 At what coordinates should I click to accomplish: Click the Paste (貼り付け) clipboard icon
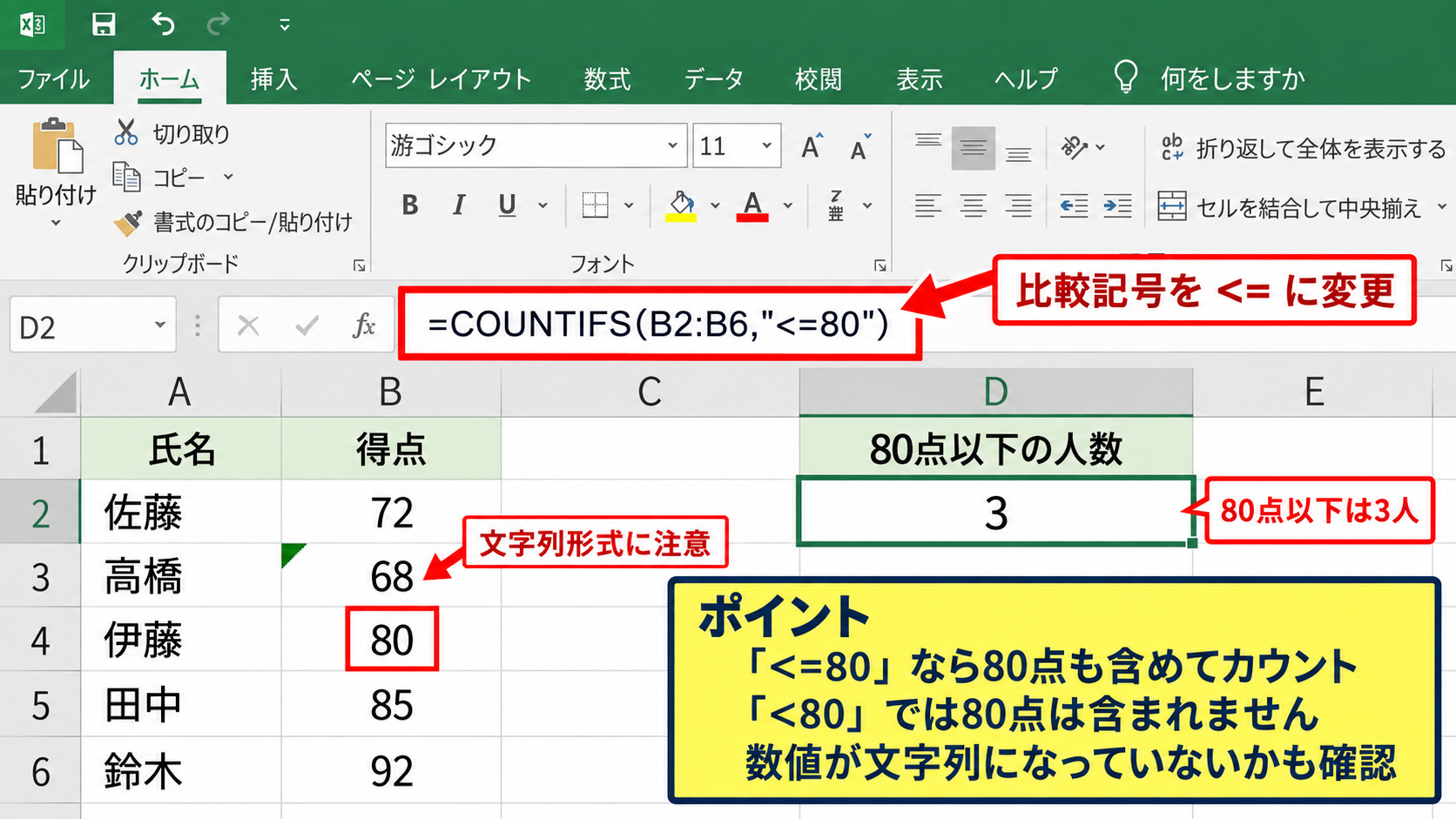[x=57, y=145]
